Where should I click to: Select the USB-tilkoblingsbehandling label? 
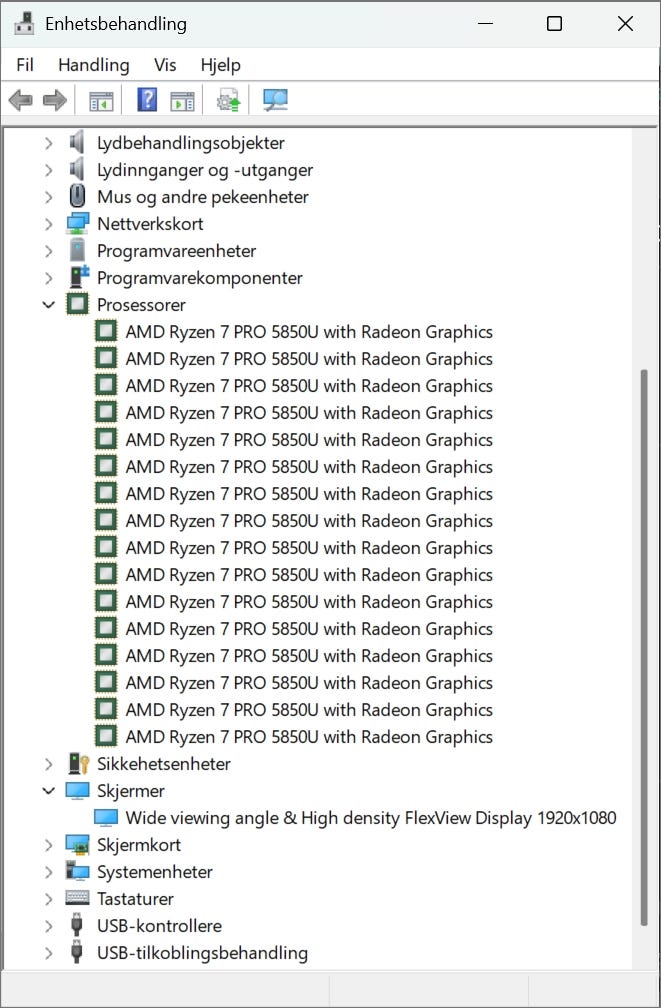[203, 953]
